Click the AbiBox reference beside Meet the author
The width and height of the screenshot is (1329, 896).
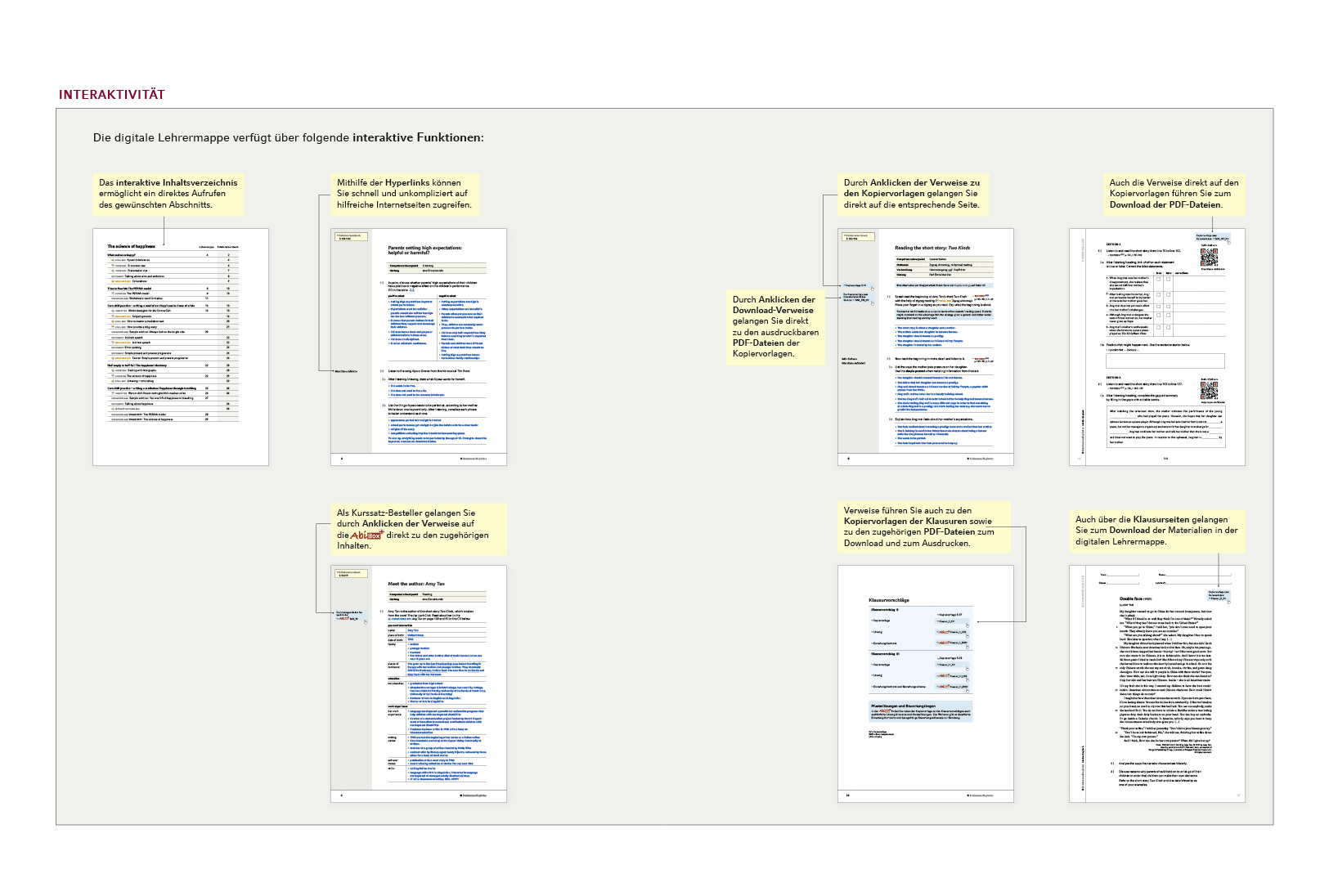tap(350, 616)
